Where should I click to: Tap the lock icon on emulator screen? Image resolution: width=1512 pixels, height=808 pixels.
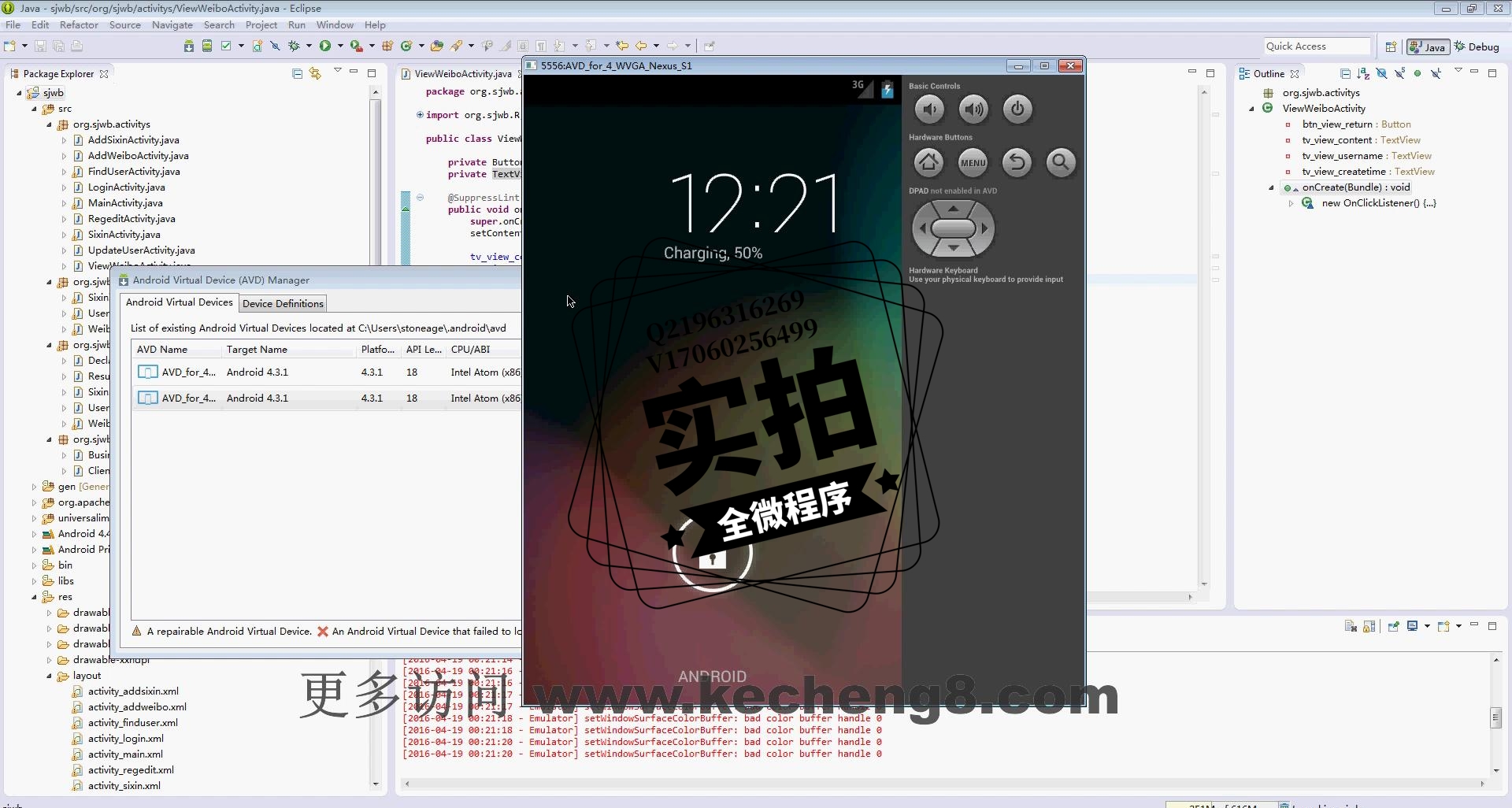pyautogui.click(x=713, y=554)
